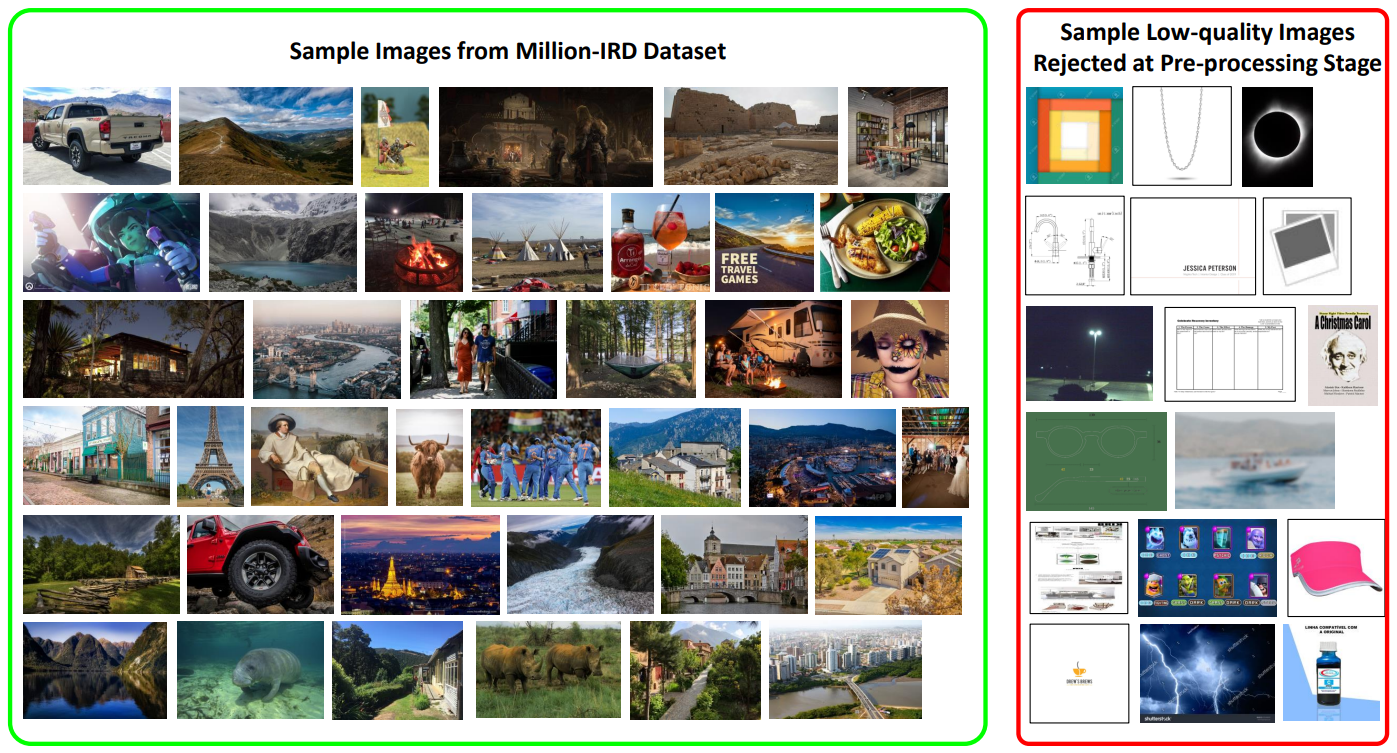Image resolution: width=1397 pixels, height=753 pixels.
Task: Click 'Sample Images from Million-IRD Dataset' heading
Action: pyautogui.click(x=508, y=51)
